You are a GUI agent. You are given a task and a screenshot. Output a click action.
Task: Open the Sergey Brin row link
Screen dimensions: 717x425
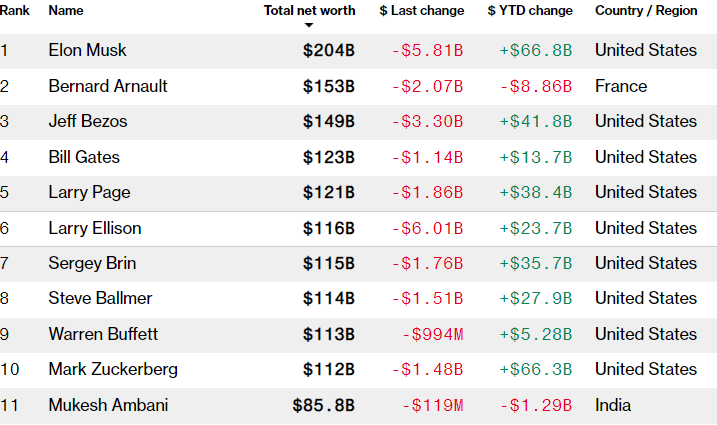coord(92,263)
